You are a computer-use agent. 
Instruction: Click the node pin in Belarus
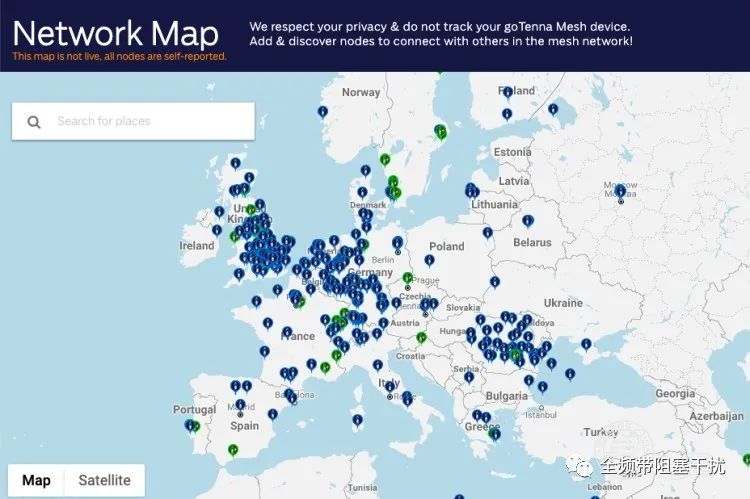[528, 221]
